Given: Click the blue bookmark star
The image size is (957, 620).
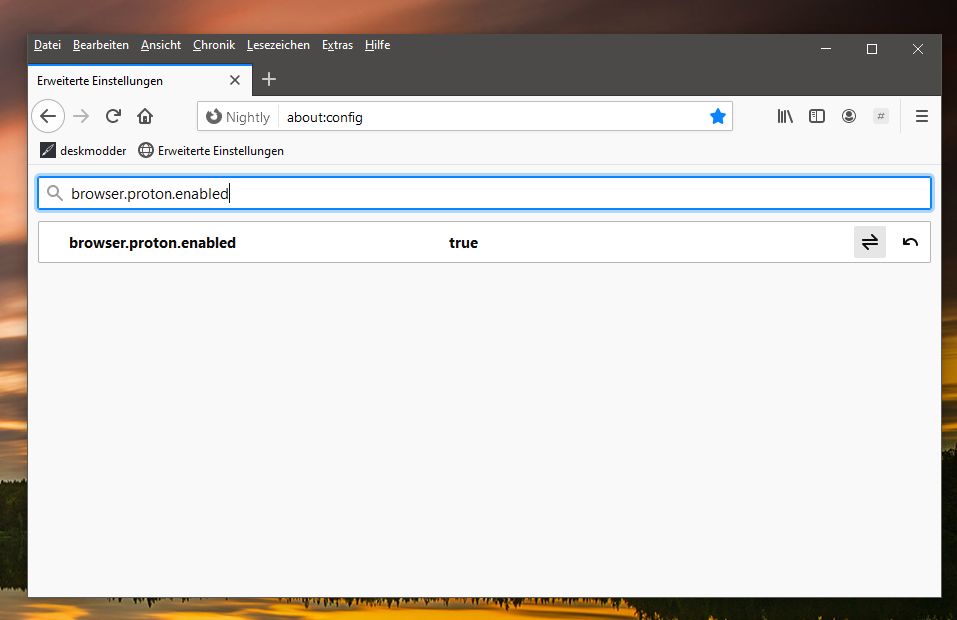Looking at the screenshot, I should pyautogui.click(x=718, y=116).
